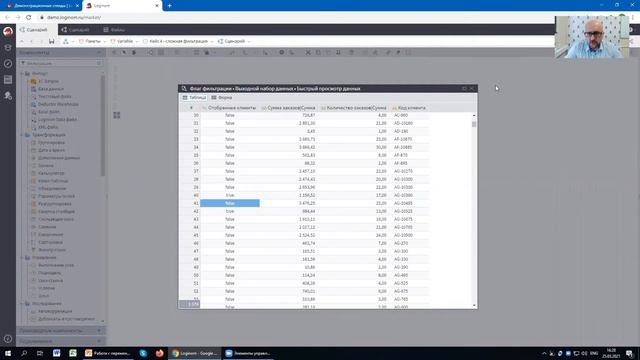Image resolution: width=640 pixels, height=360 pixels.
Task: Select Подмодель in the component tree
Action: 49,273
